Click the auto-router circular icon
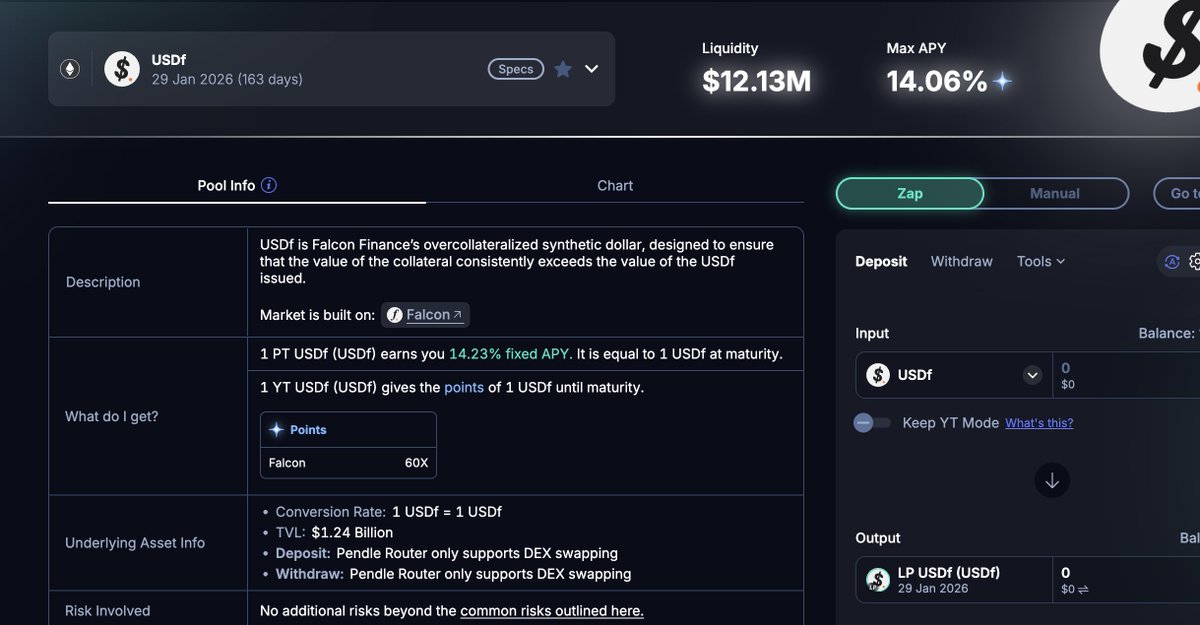 1172,262
